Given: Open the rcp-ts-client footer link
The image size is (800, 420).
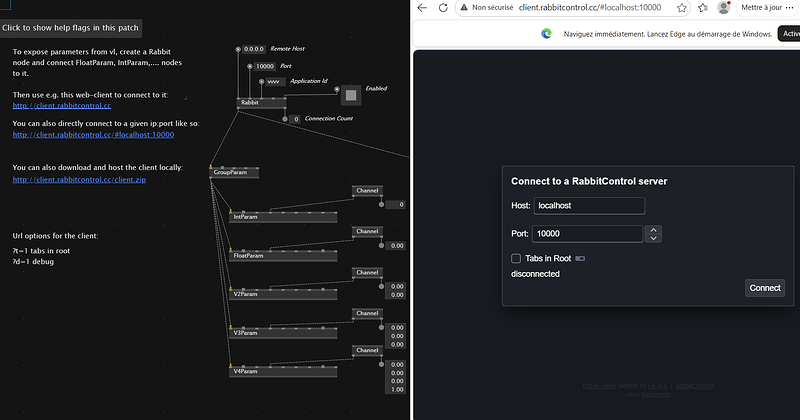Looking at the screenshot, I should coord(599,386).
